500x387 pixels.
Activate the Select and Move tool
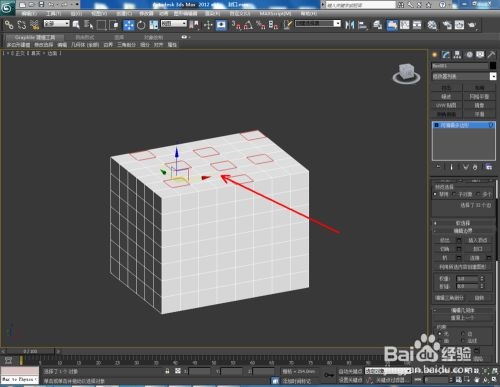coord(129,25)
